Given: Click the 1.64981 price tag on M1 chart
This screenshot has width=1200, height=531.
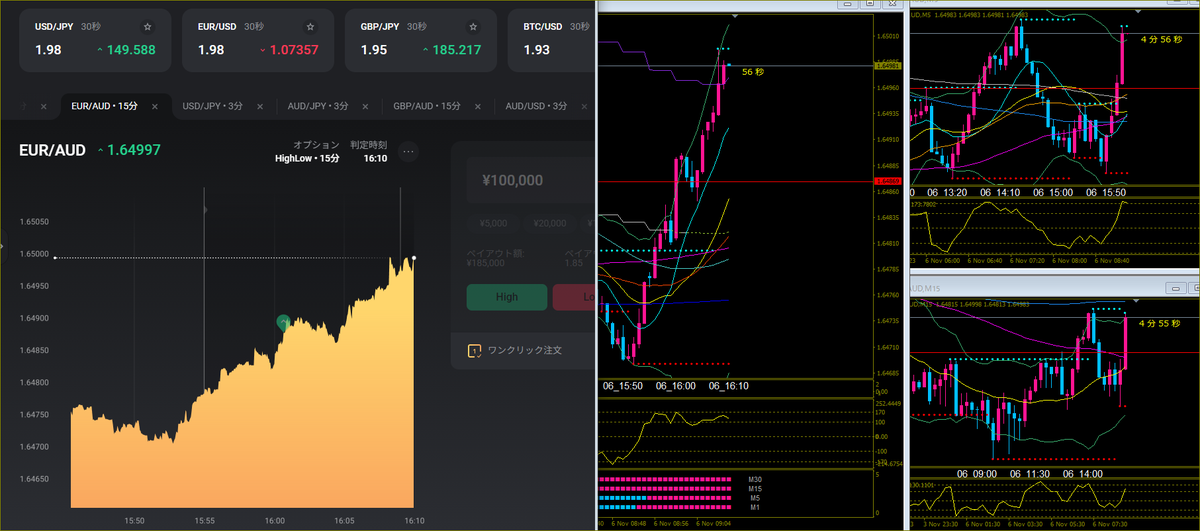Looking at the screenshot, I should click(x=886, y=66).
